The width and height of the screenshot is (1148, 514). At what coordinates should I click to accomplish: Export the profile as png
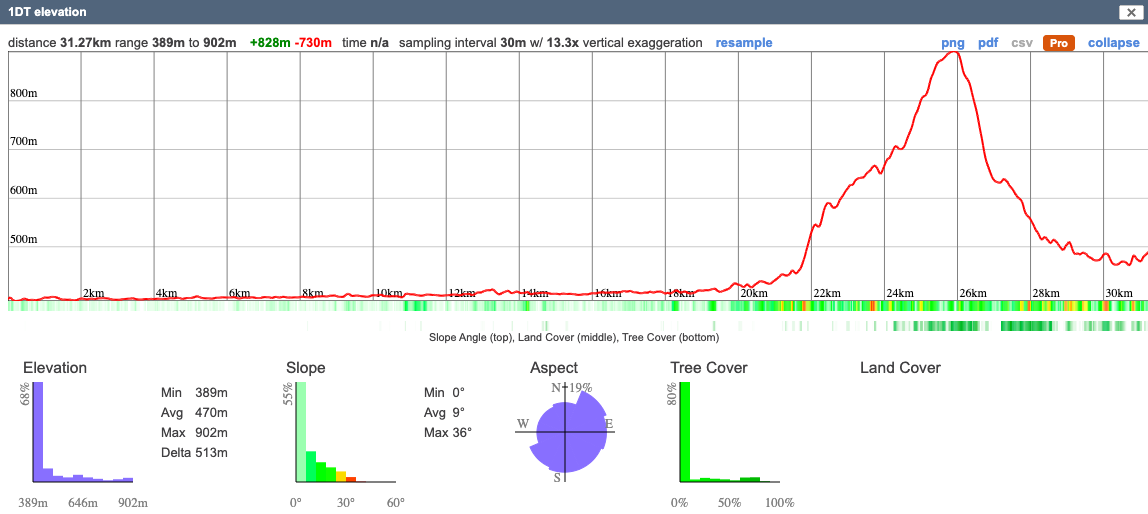click(x=953, y=43)
